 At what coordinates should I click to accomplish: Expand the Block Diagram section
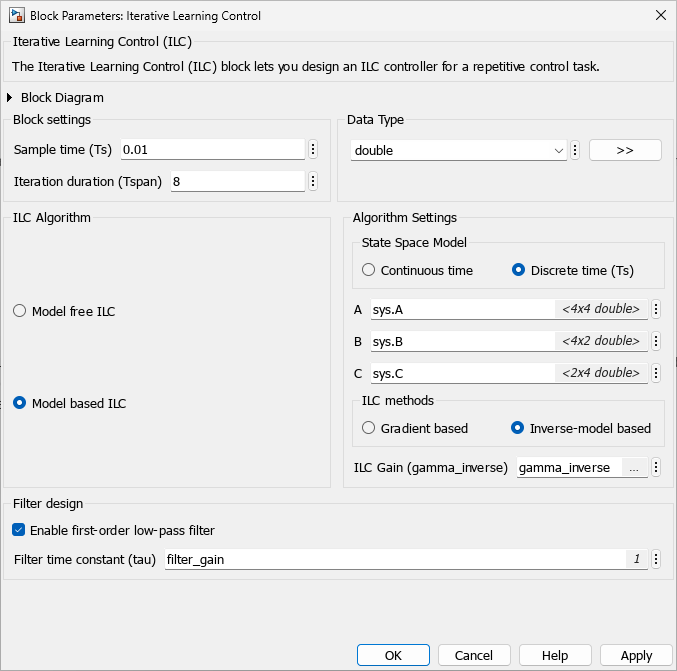coord(11,98)
